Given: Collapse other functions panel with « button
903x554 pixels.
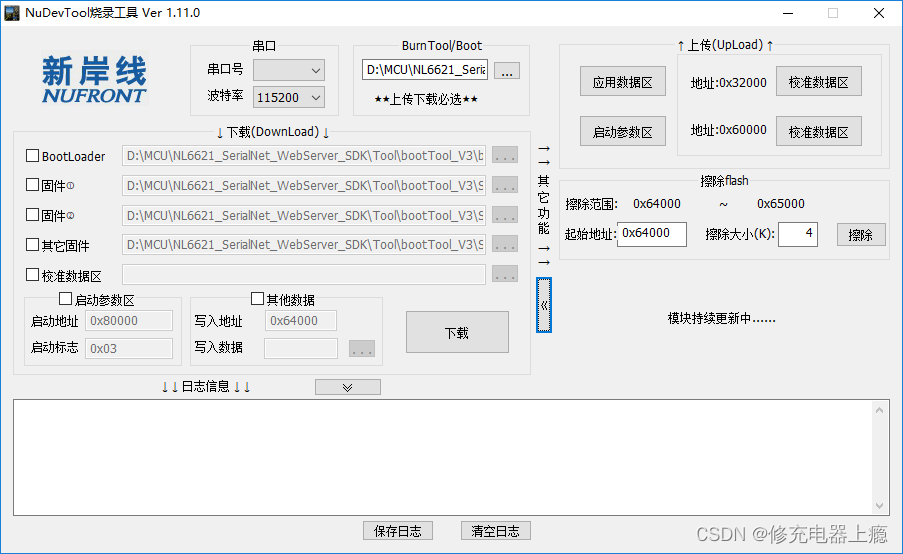Looking at the screenshot, I should 544,305.
